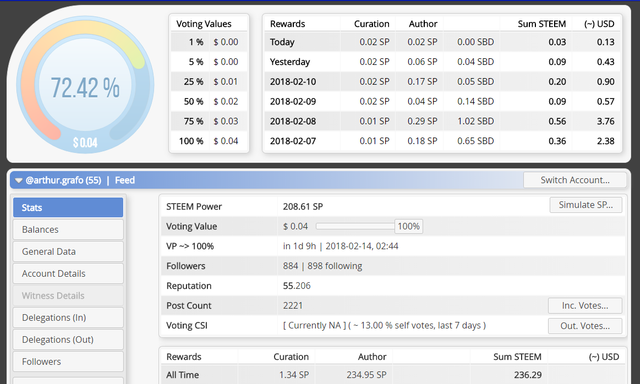Click the 0.29 SP author value
The width and height of the screenshot is (640, 384).
click(422, 121)
